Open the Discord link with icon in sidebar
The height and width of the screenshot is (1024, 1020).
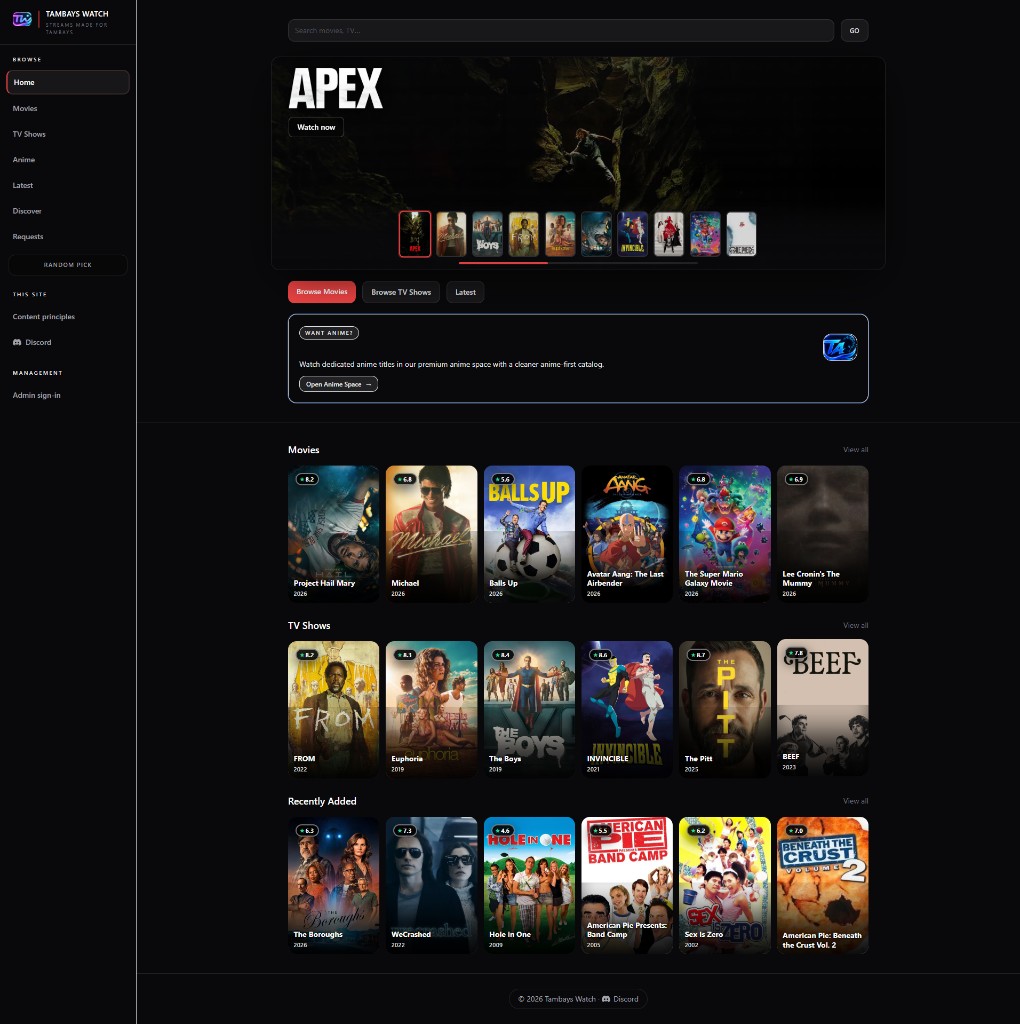[32, 342]
